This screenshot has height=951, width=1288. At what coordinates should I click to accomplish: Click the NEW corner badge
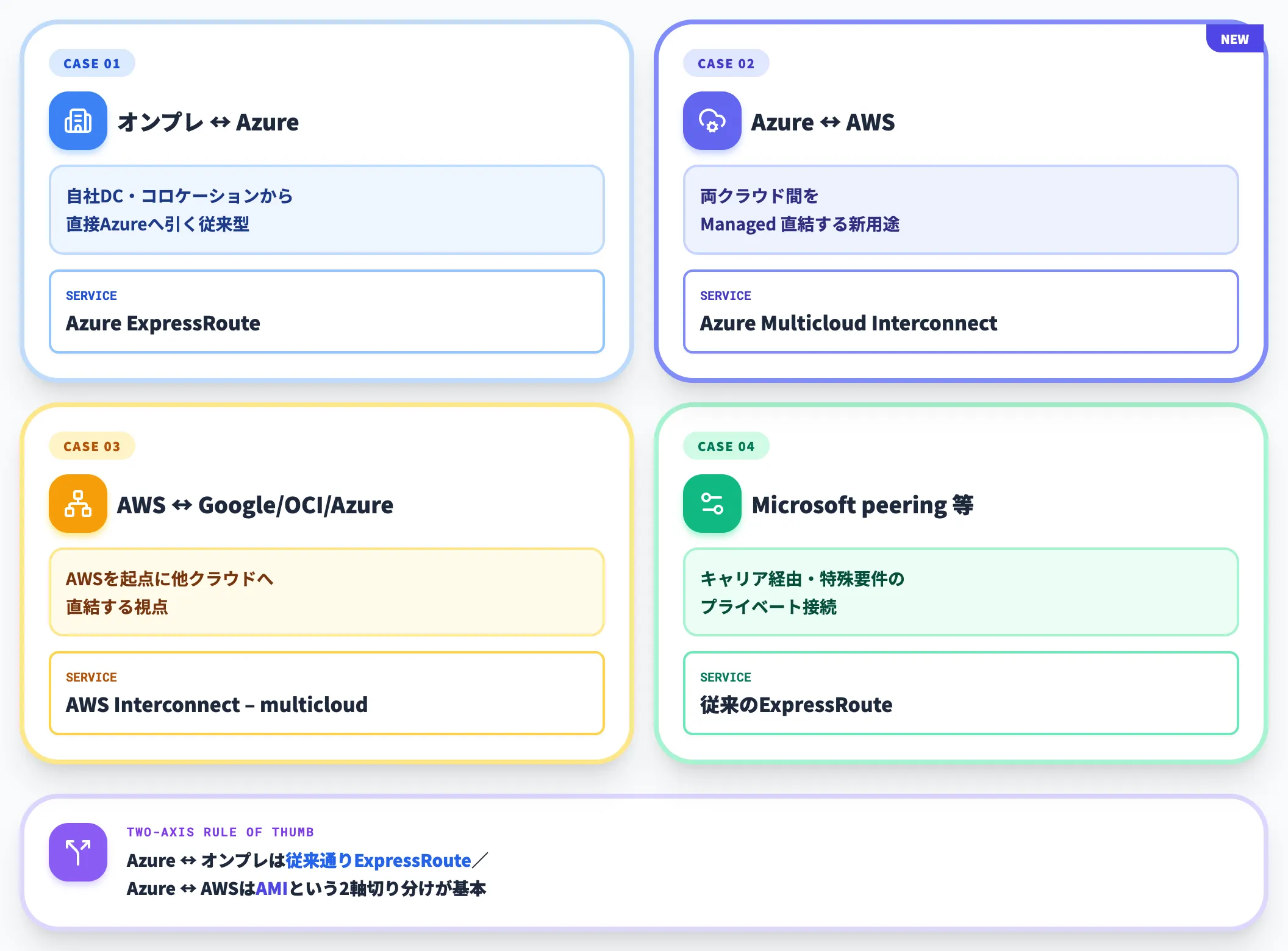1235,39
